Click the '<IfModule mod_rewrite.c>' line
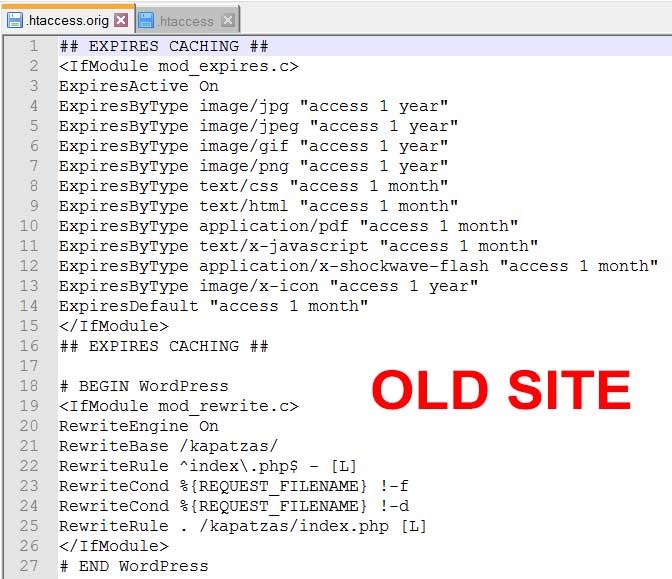The height and width of the screenshot is (579, 672). coord(178,406)
